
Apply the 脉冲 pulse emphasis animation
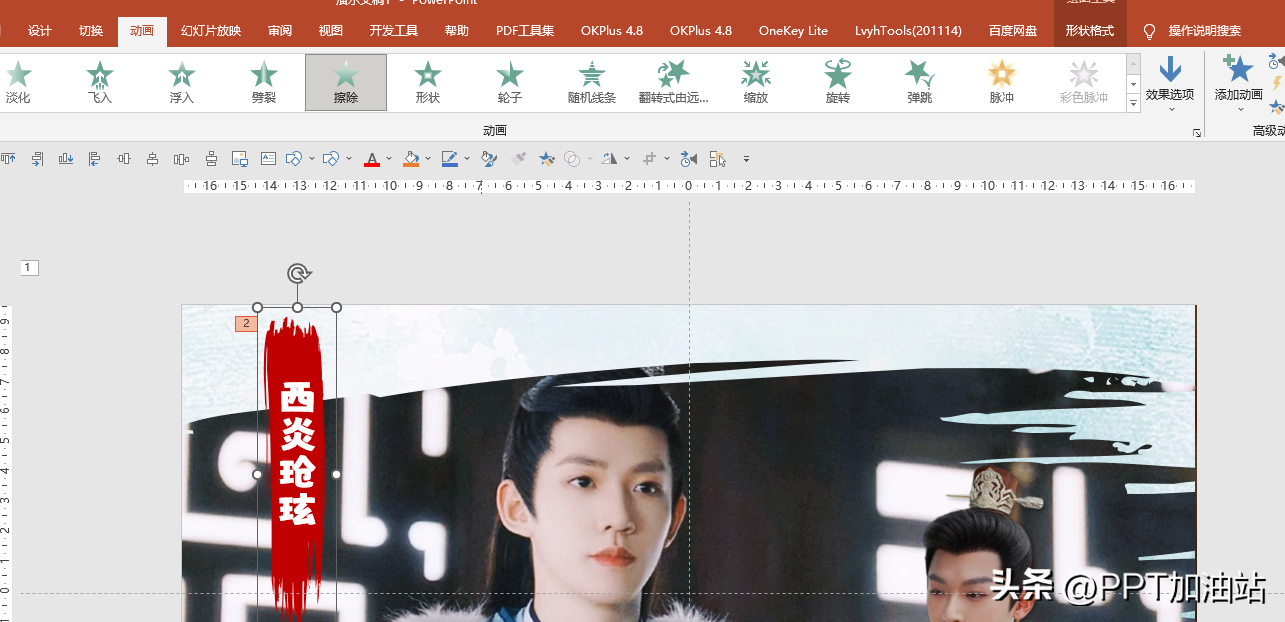pyautogui.click(x=1002, y=82)
